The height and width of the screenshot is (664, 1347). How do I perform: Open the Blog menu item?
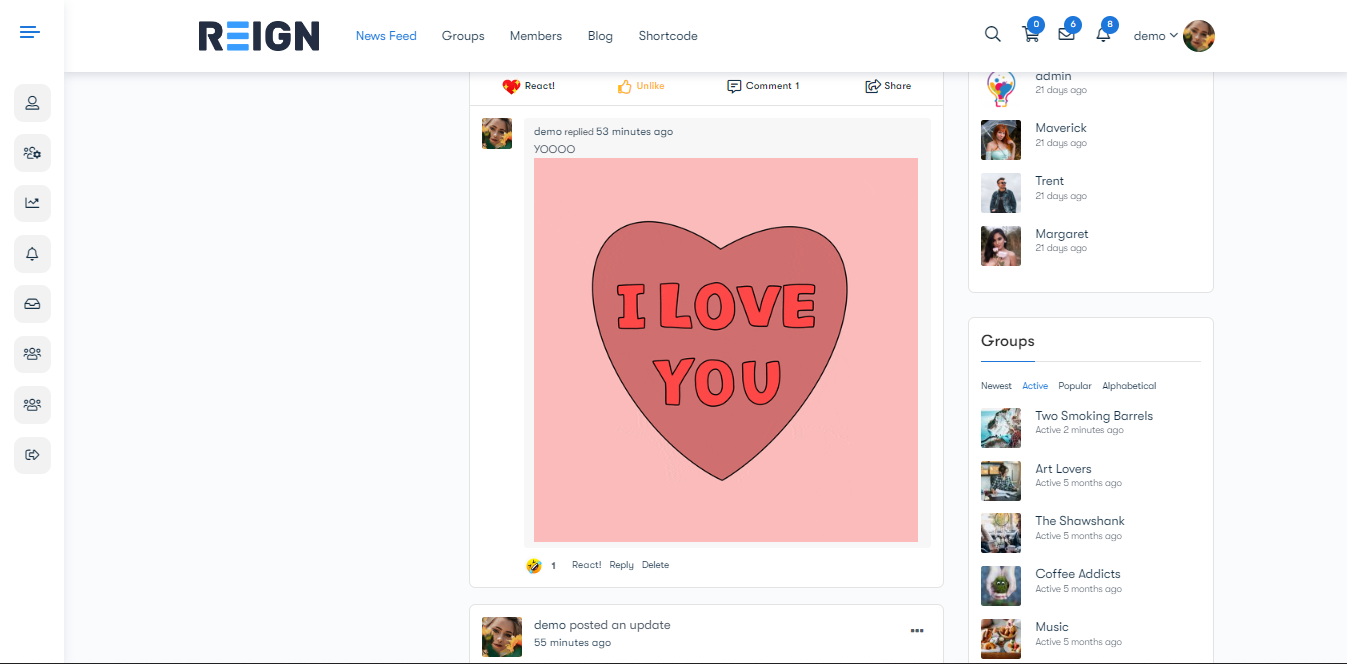click(x=600, y=36)
